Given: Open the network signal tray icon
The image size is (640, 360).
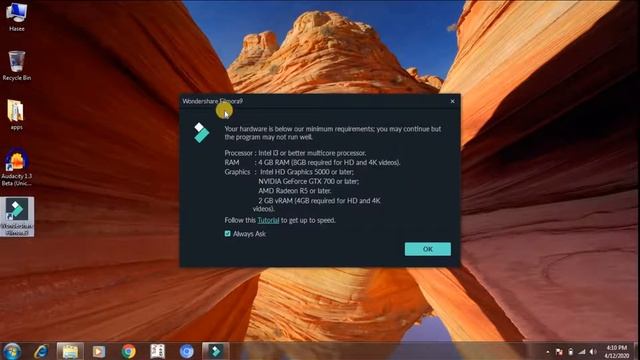Looking at the screenshot, I should click(x=582, y=352).
